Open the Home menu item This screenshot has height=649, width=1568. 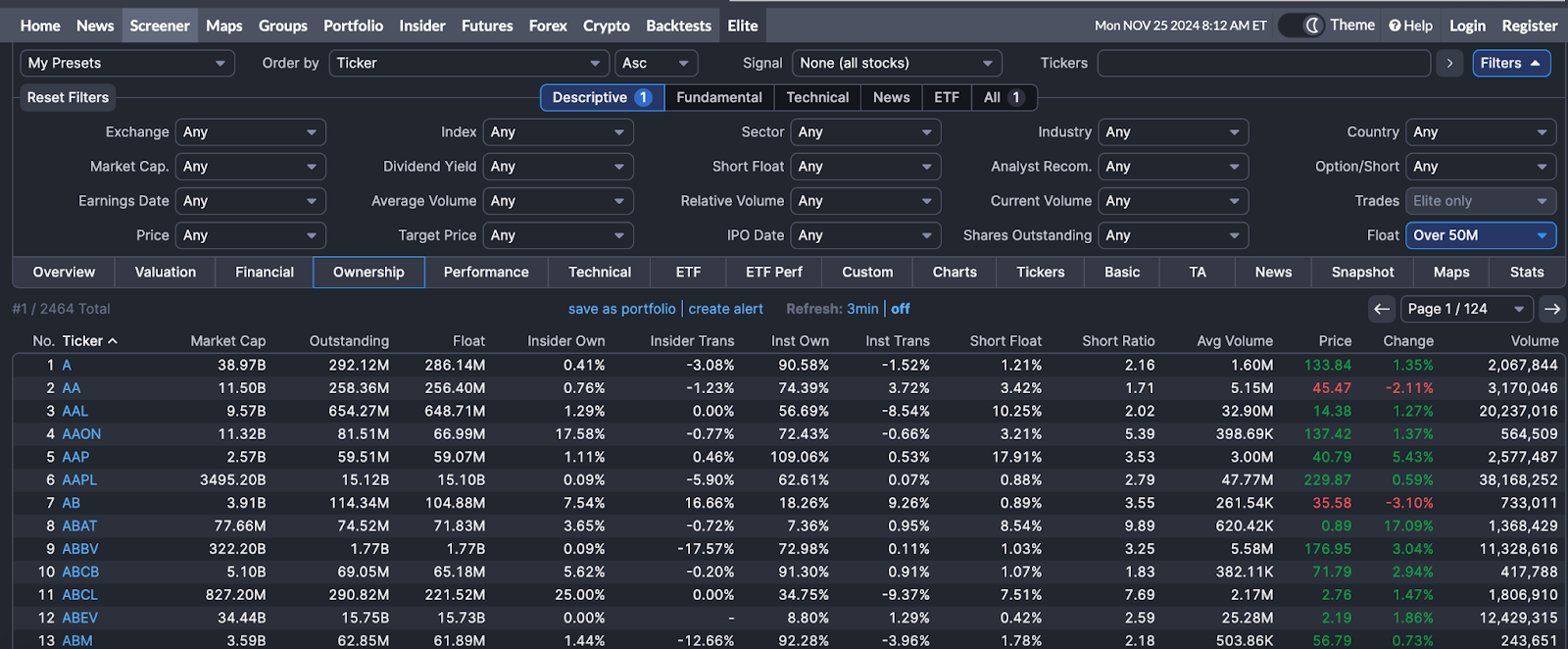(40, 25)
